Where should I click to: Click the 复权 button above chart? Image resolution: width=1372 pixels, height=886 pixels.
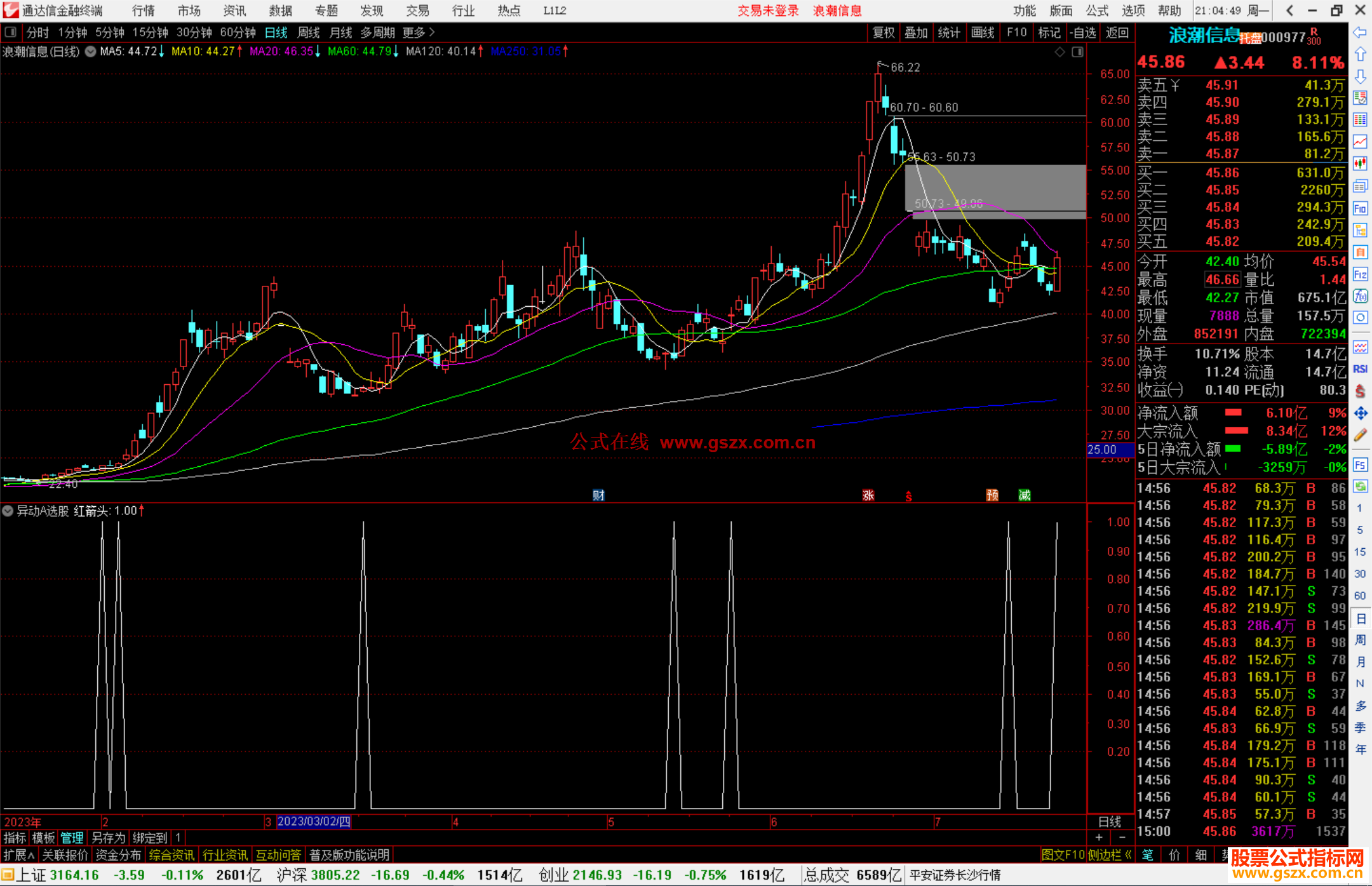click(883, 32)
